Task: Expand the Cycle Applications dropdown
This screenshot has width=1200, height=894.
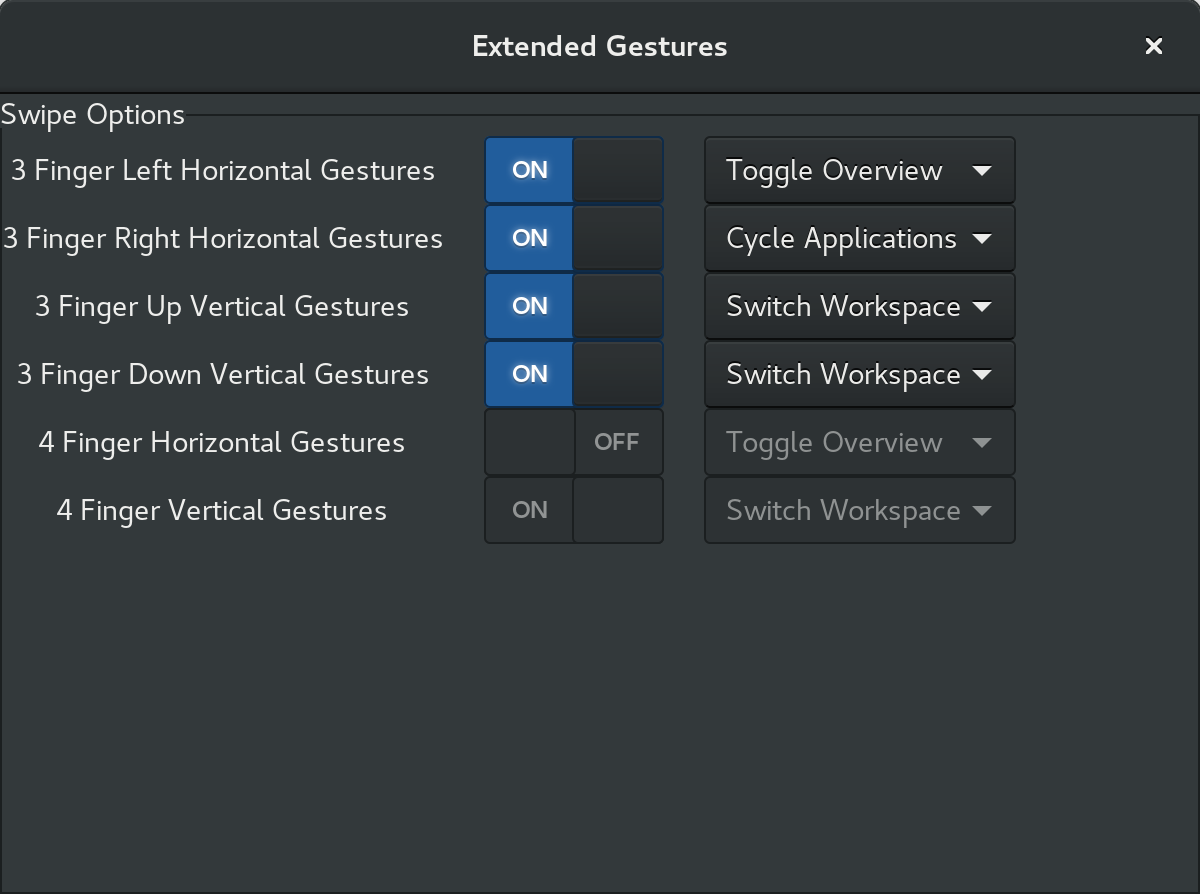Action: point(859,238)
